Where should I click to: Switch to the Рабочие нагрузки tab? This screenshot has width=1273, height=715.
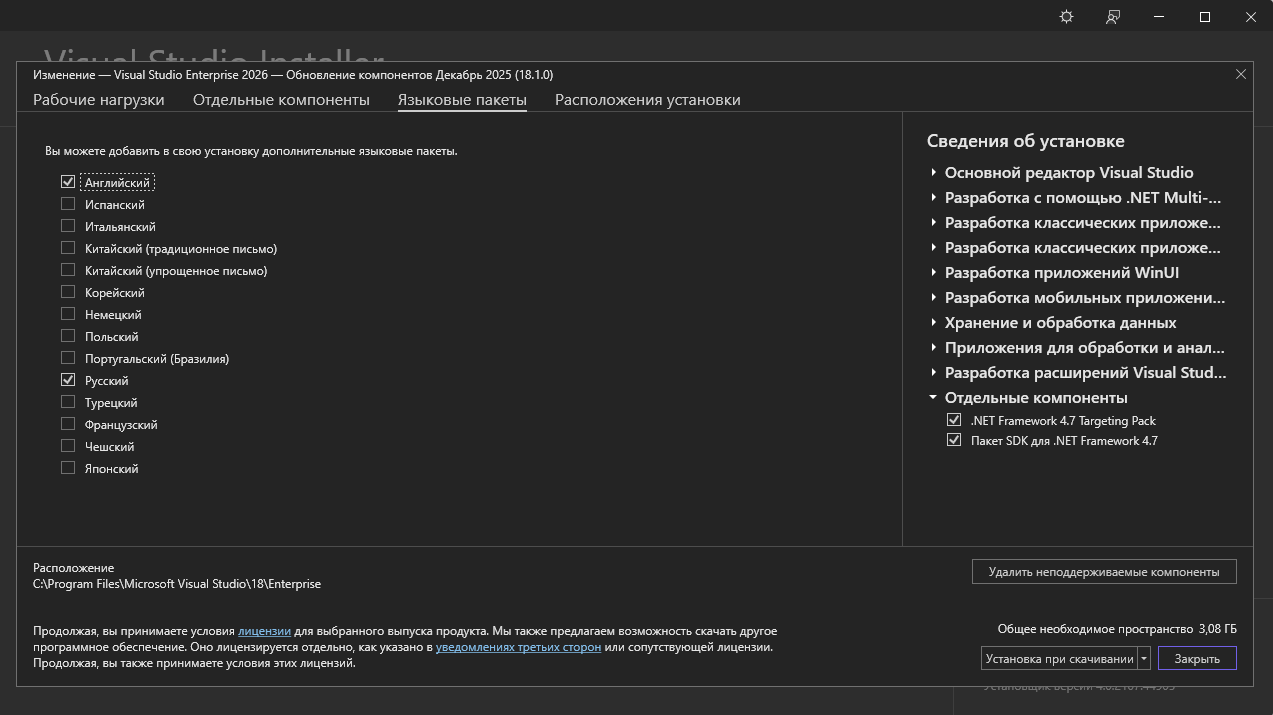pyautogui.click(x=98, y=100)
